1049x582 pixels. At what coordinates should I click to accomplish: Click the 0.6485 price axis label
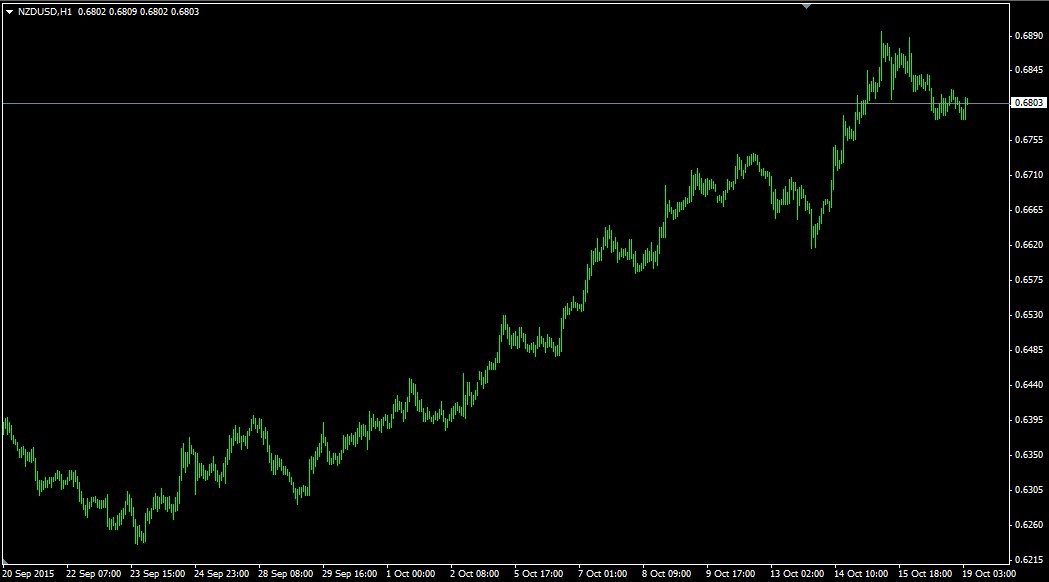tap(1029, 349)
